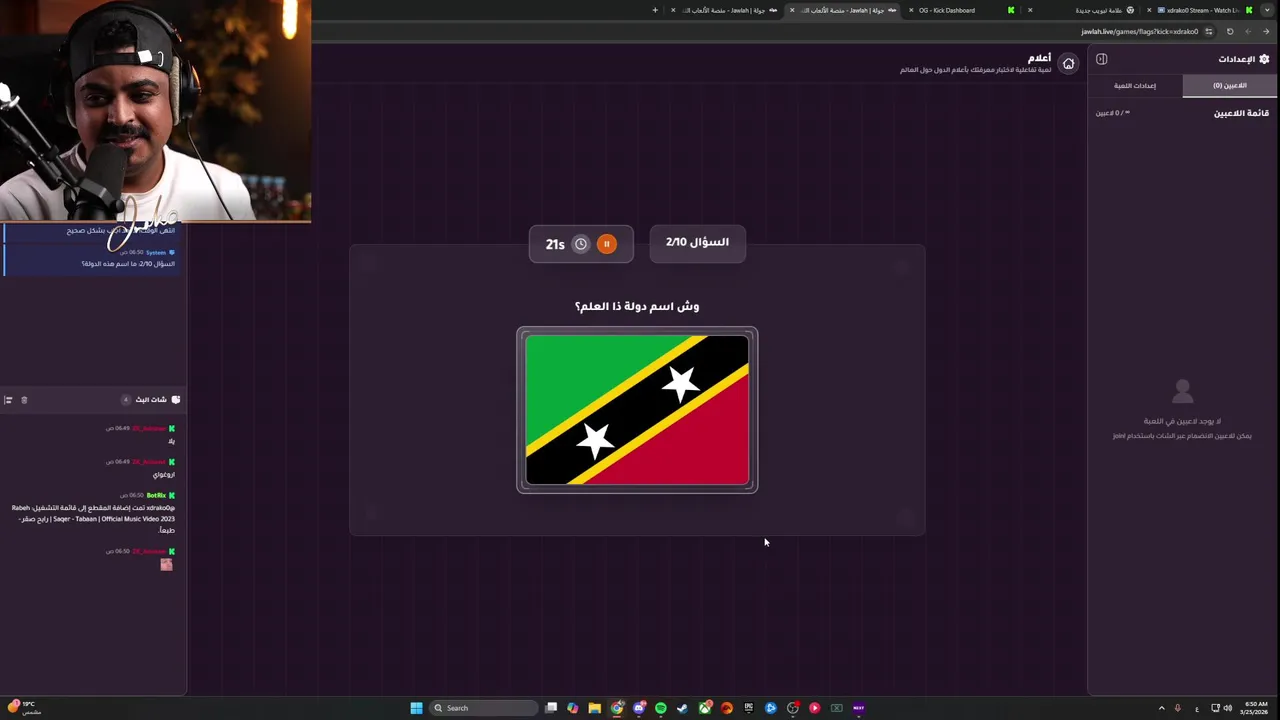Show hidden system tray icons
1280x720 pixels.
tap(1161, 708)
